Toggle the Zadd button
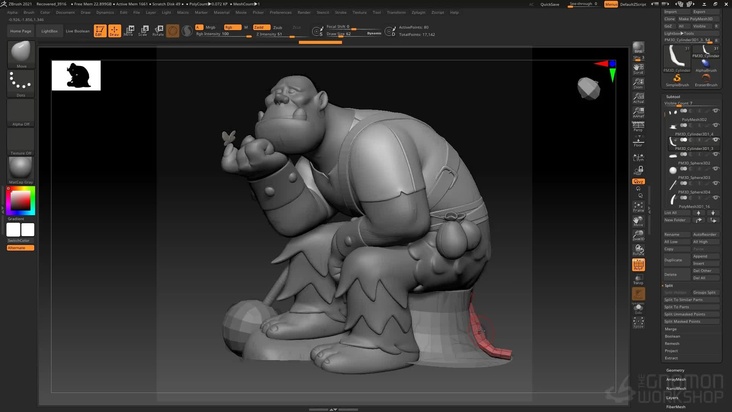732x412 pixels. pos(261,27)
